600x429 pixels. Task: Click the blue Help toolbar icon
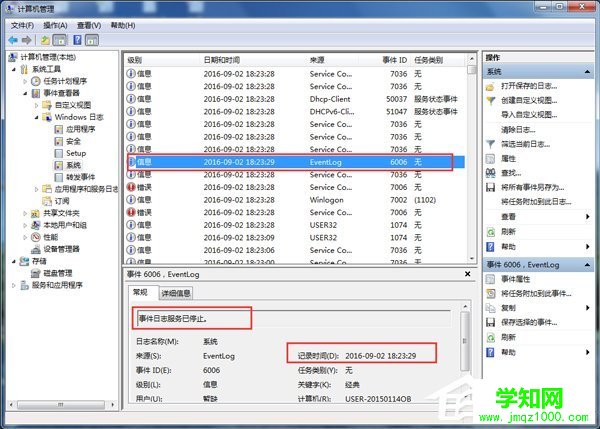tap(77, 40)
